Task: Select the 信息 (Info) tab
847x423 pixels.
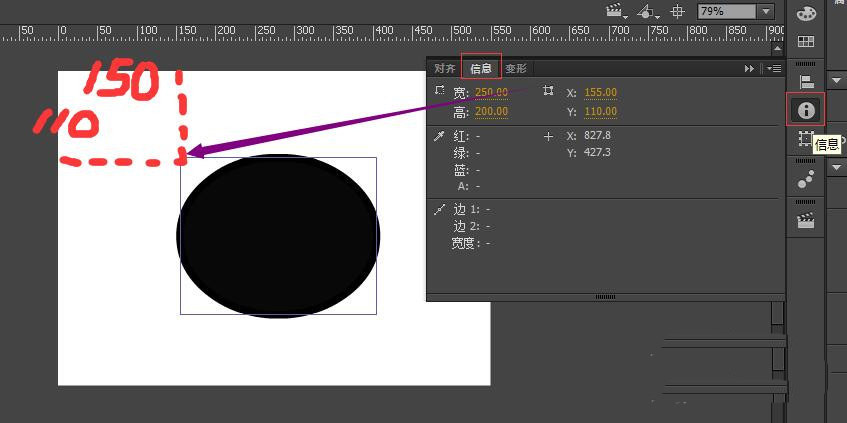Action: tap(481, 69)
